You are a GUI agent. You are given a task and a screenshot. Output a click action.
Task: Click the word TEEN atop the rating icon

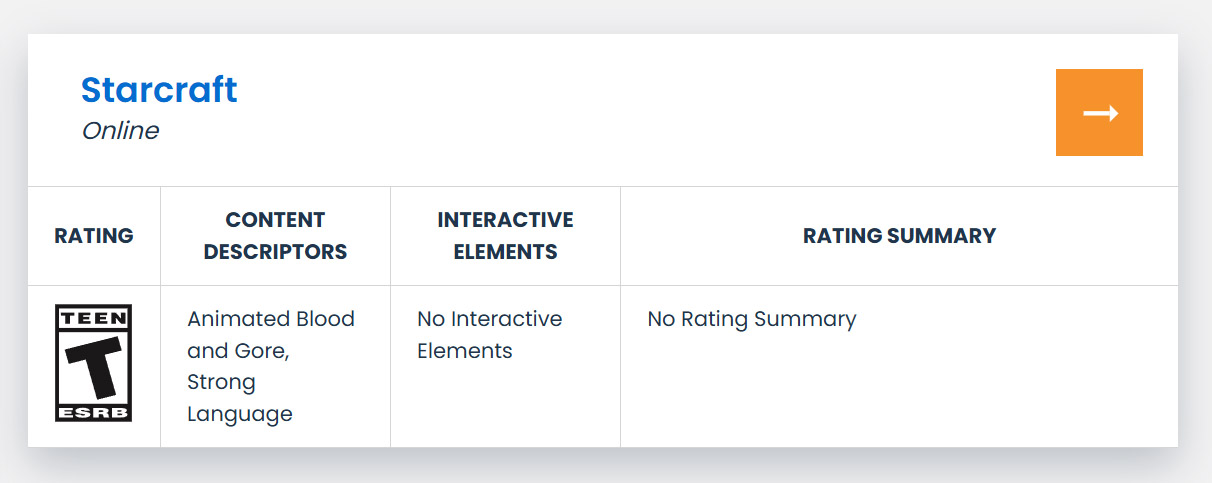(x=93, y=318)
